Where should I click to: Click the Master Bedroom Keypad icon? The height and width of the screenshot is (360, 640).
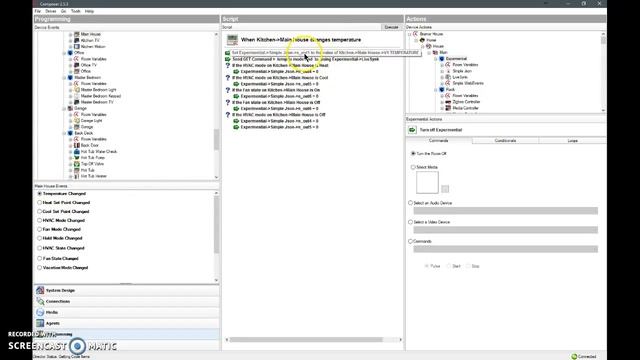(x=76, y=96)
